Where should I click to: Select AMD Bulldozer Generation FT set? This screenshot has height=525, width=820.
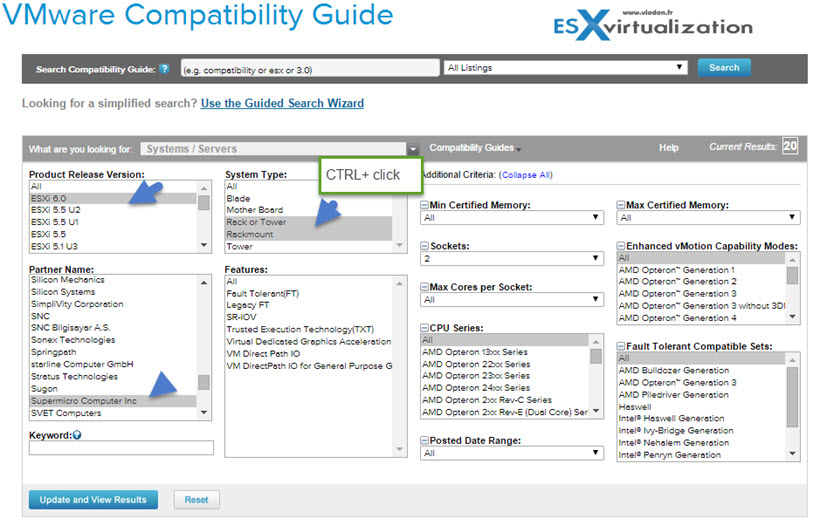(x=701, y=370)
